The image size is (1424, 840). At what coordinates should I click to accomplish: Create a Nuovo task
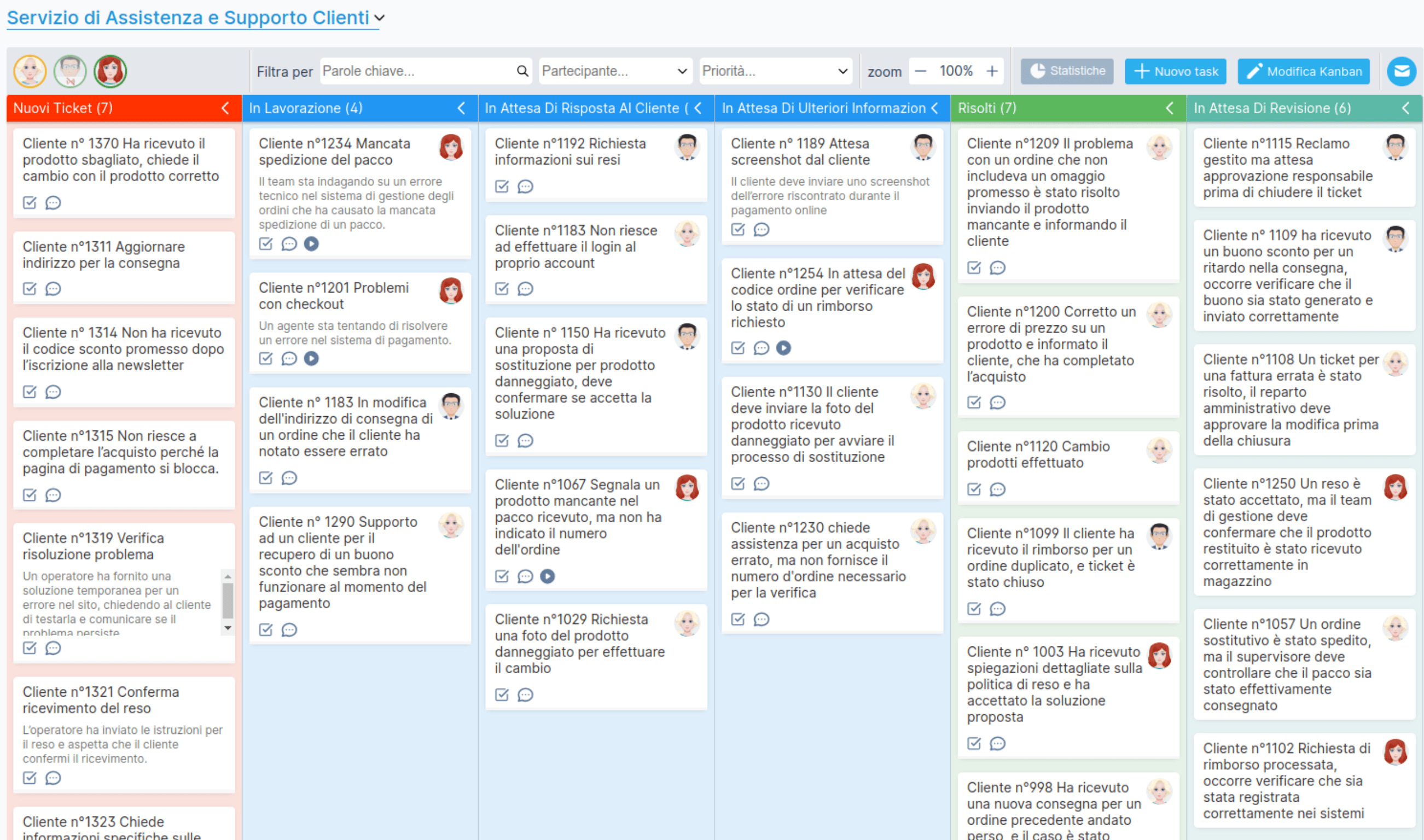tap(1175, 71)
